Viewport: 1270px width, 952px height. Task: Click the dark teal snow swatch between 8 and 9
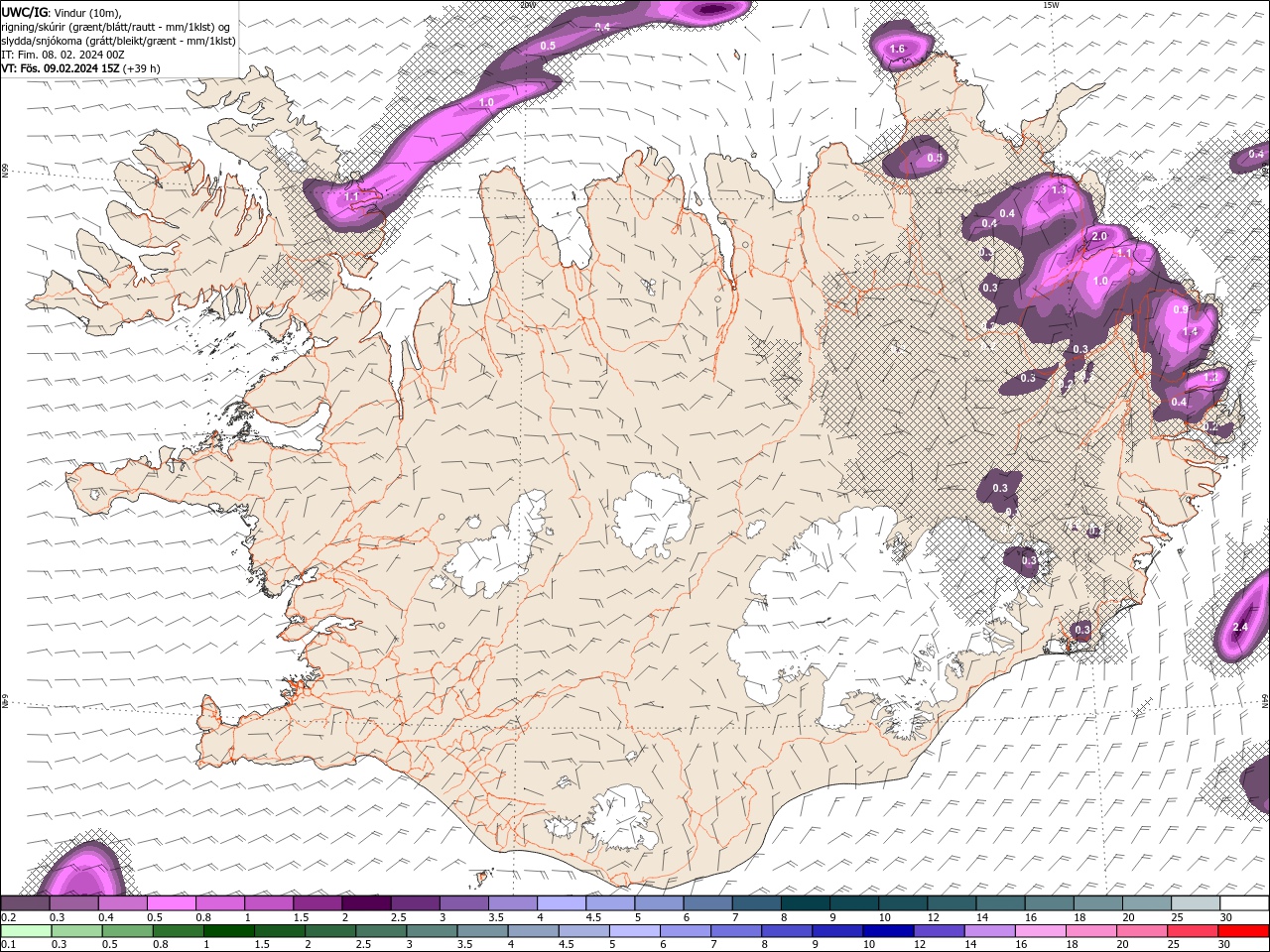pos(807,903)
